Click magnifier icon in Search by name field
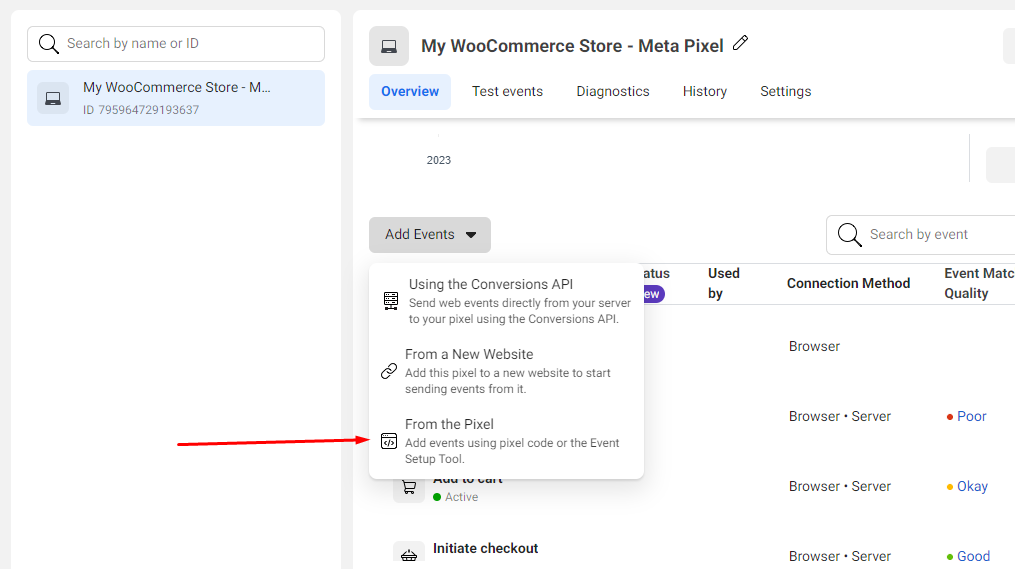This screenshot has width=1015, height=569. [x=49, y=44]
